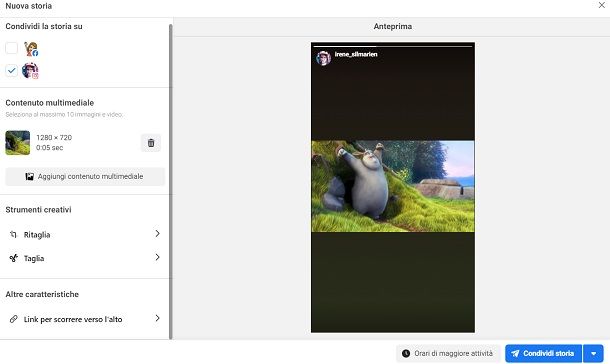The height and width of the screenshot is (364, 610).
Task: Click the Facebook page avatar icon
Action: 31,49
